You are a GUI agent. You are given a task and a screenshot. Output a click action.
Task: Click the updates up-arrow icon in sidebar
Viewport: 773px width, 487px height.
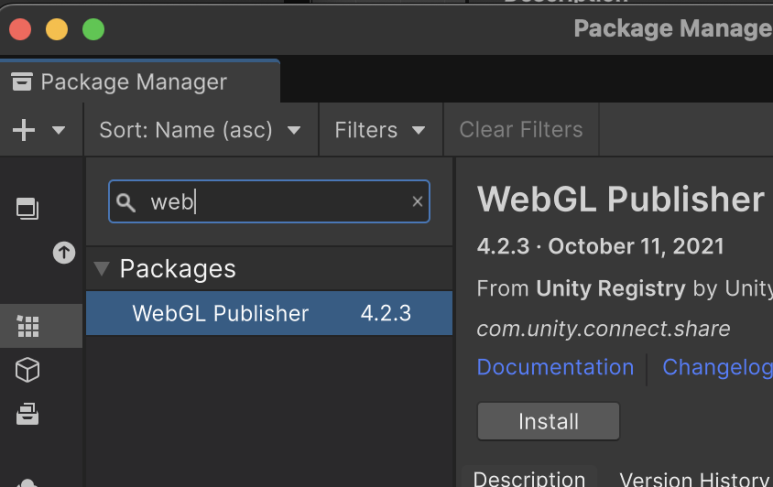64,253
